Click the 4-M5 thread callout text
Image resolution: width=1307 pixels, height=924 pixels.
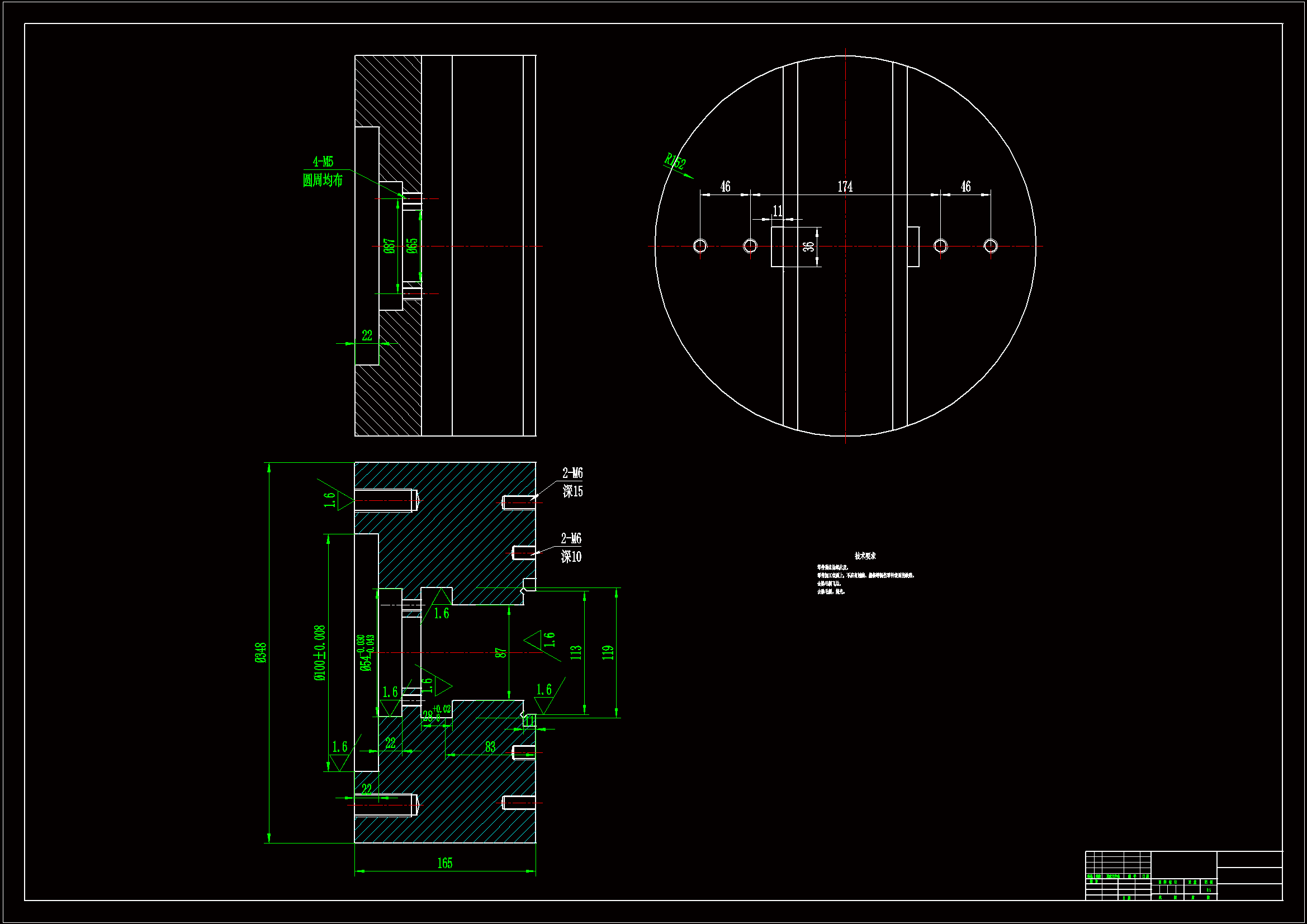(x=323, y=162)
